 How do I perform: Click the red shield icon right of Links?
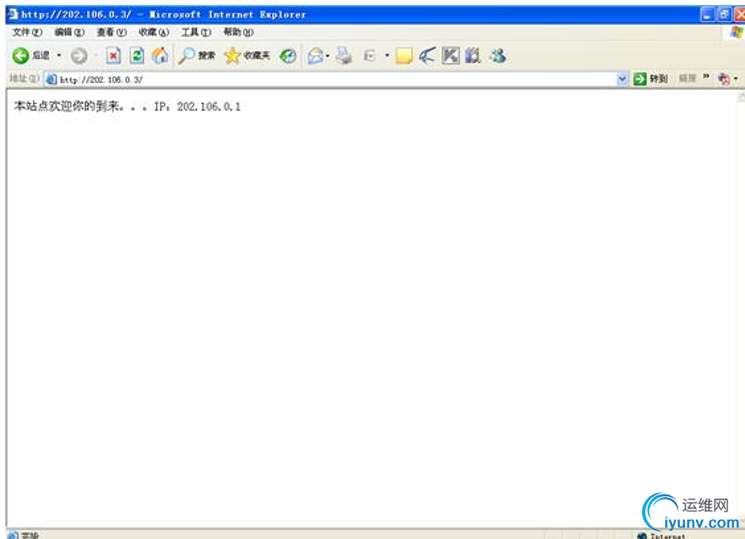coord(724,79)
